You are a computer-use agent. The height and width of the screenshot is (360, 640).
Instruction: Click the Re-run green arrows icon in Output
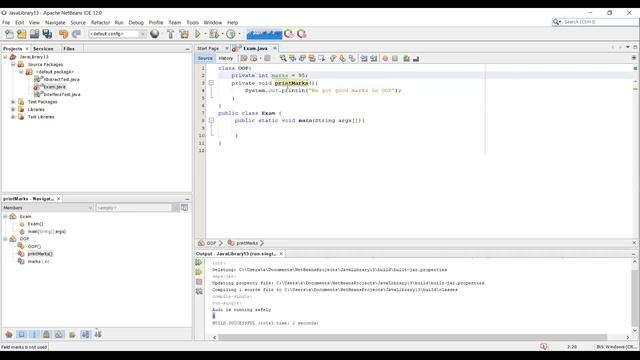pyautogui.click(x=199, y=262)
